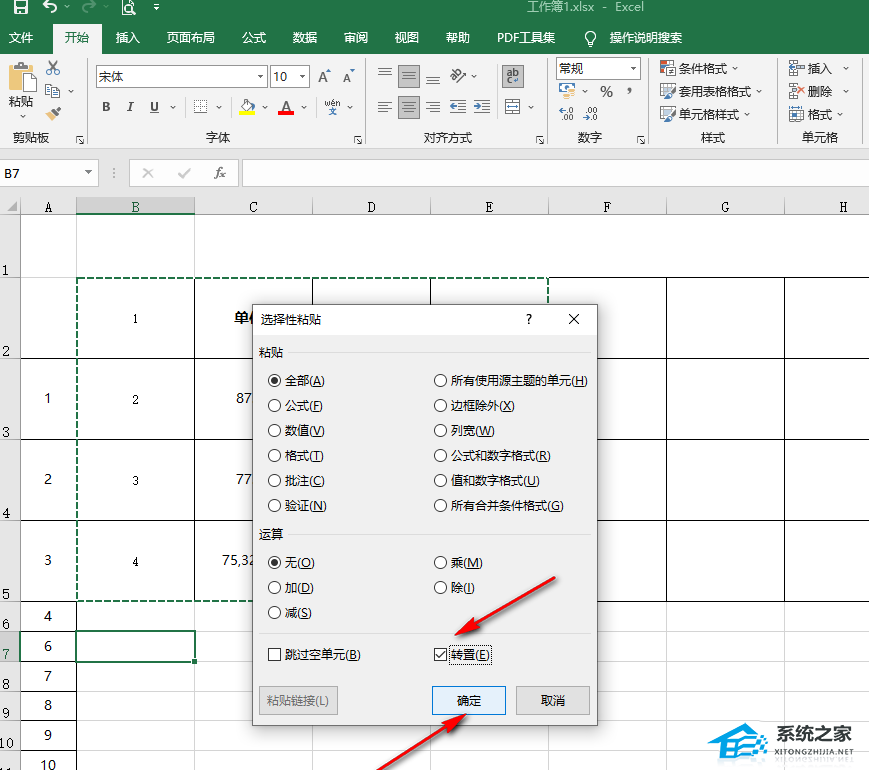This screenshot has width=869, height=770.
Task: Apply Percent Style number format
Action: pyautogui.click(x=606, y=91)
